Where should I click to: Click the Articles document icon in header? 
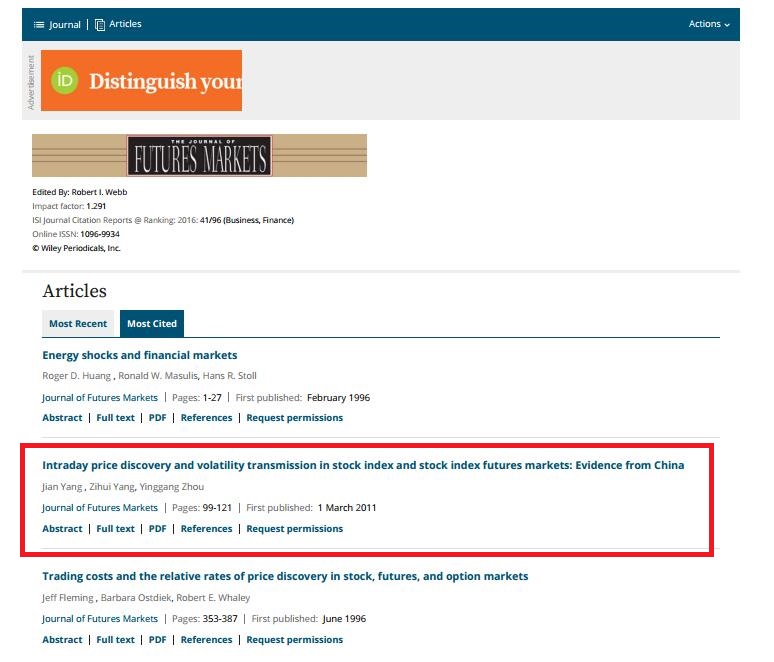[x=100, y=24]
